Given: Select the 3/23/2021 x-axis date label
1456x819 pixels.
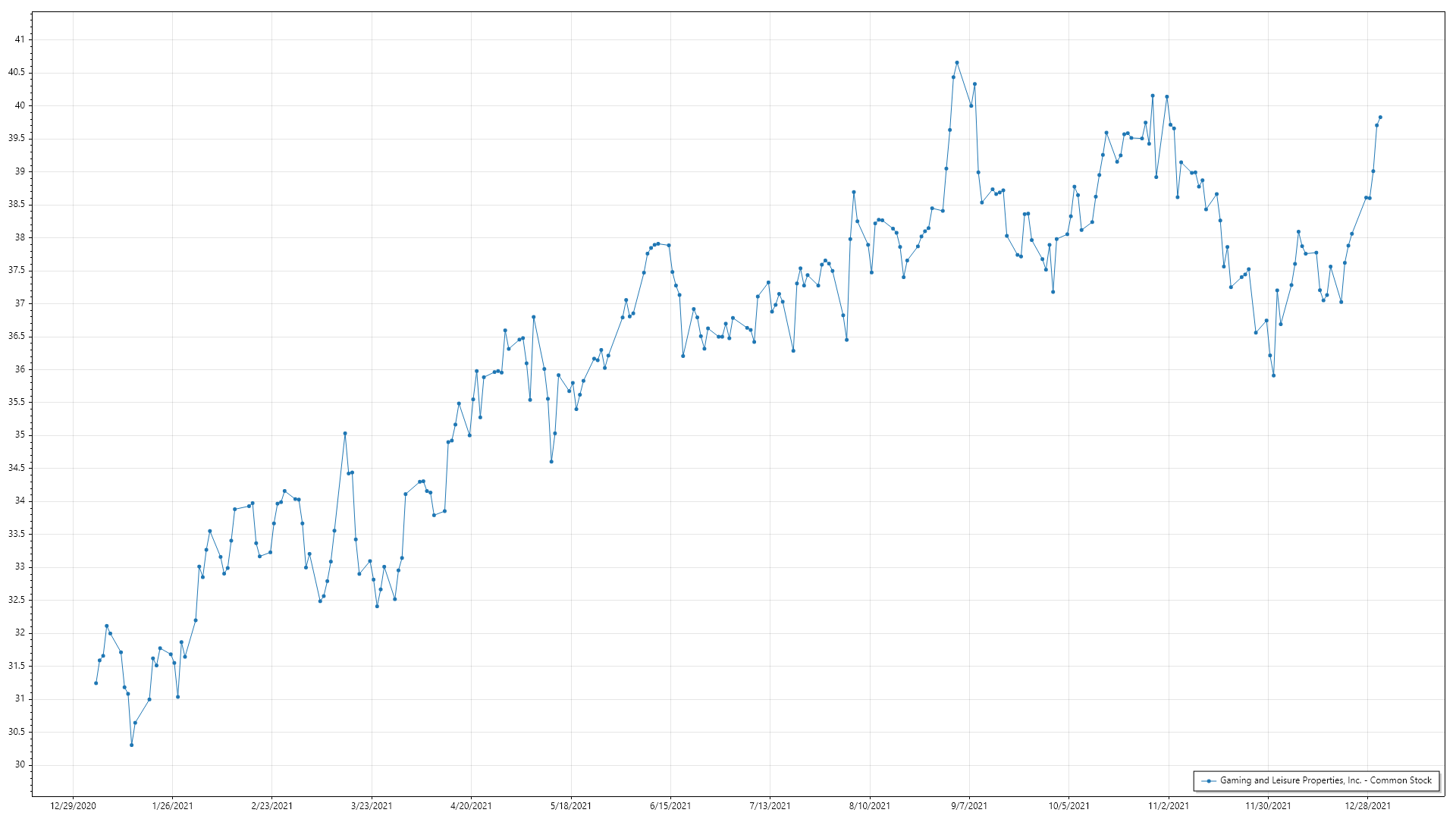Looking at the screenshot, I should click(372, 805).
